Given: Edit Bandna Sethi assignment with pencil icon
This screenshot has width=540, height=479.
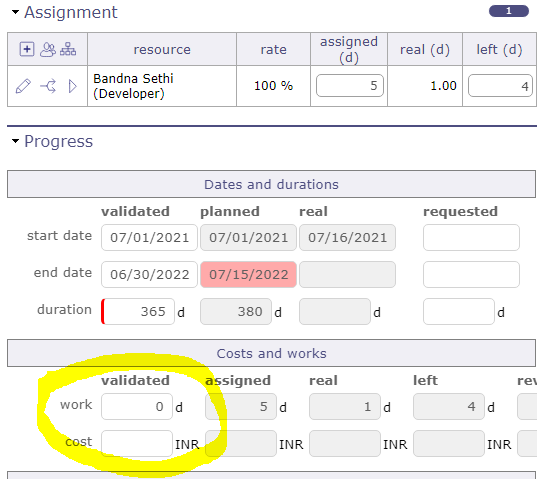Looking at the screenshot, I should click(x=23, y=86).
